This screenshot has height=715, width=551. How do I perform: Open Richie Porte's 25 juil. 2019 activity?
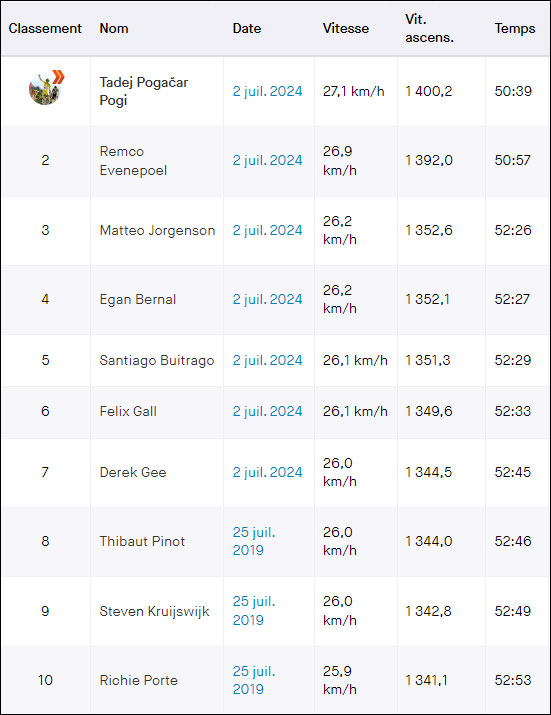click(254, 680)
